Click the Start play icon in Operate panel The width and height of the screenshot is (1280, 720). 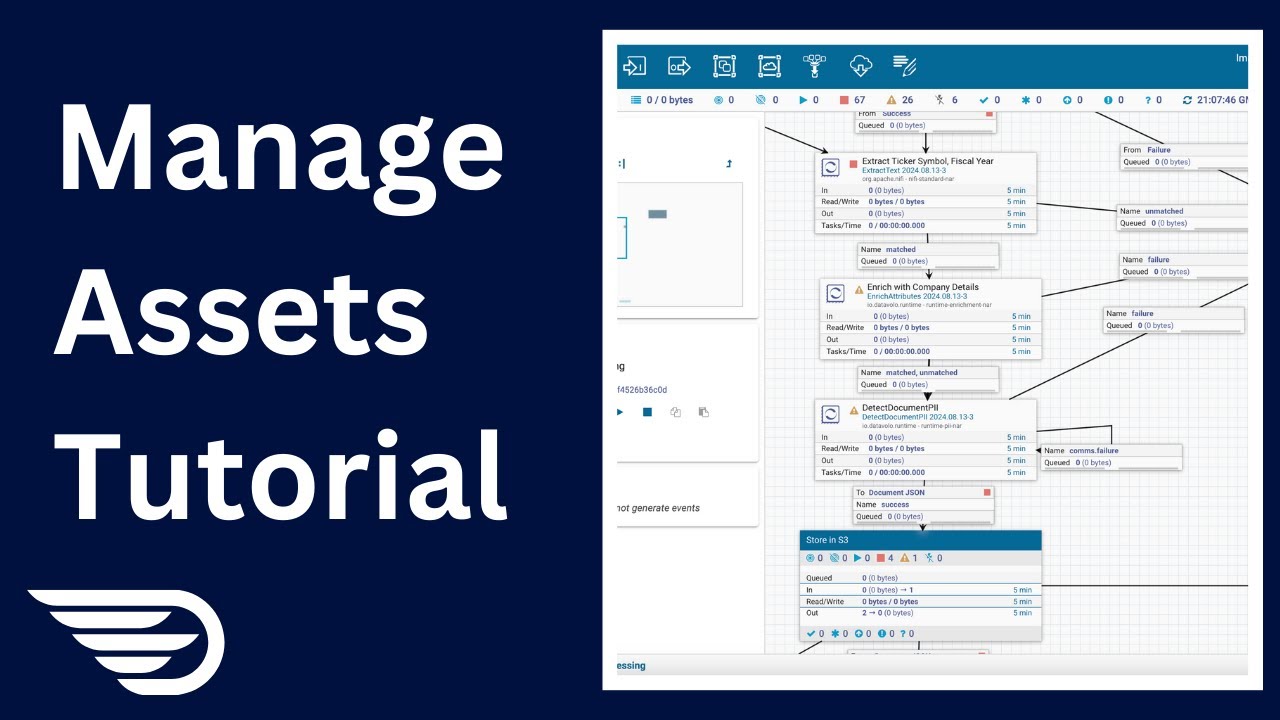click(x=620, y=412)
